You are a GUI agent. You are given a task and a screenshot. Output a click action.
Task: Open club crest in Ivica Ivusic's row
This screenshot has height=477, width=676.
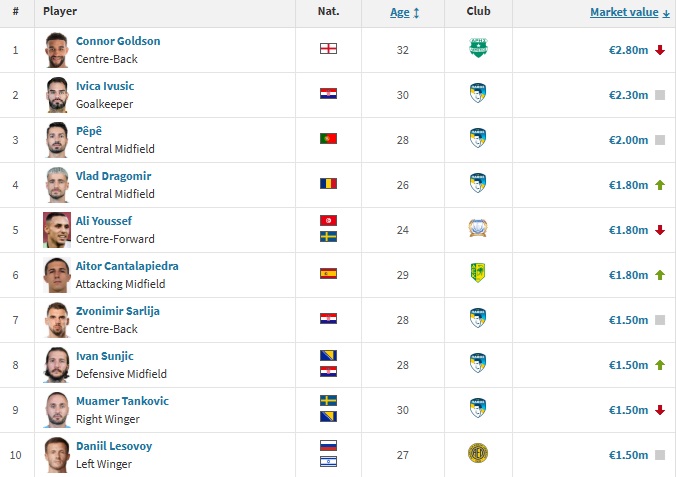[x=478, y=93]
